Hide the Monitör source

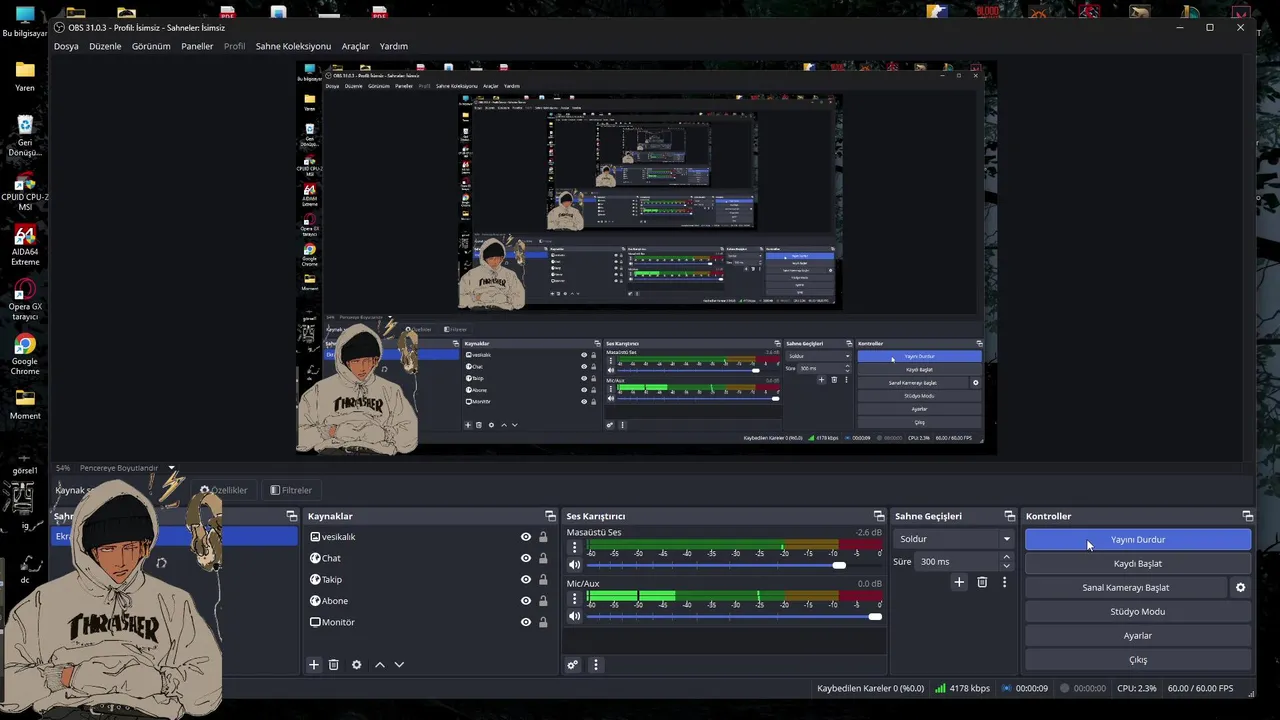point(526,622)
